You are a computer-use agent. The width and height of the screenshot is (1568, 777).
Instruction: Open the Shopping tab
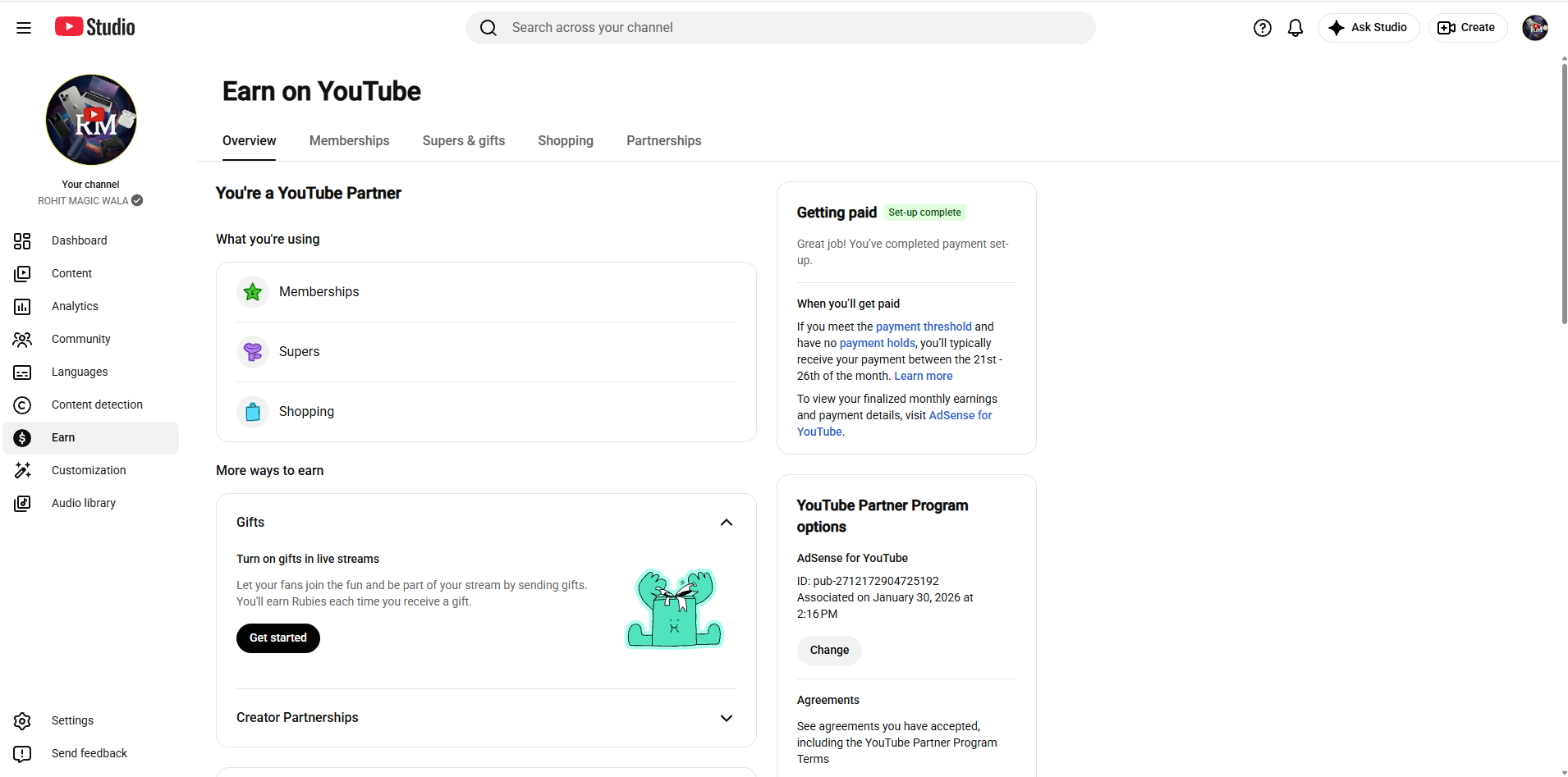(566, 141)
